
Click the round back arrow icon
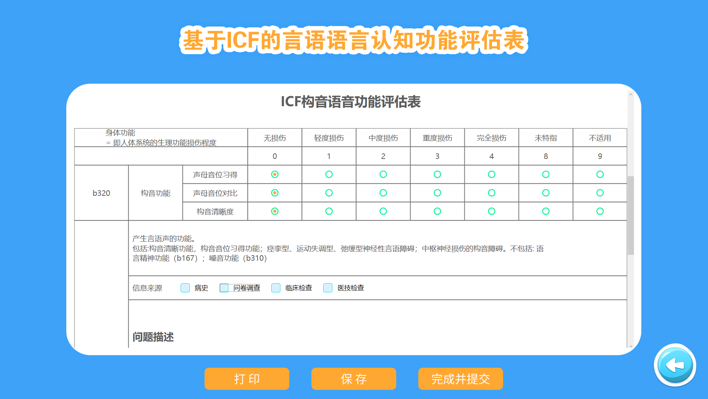tap(675, 365)
